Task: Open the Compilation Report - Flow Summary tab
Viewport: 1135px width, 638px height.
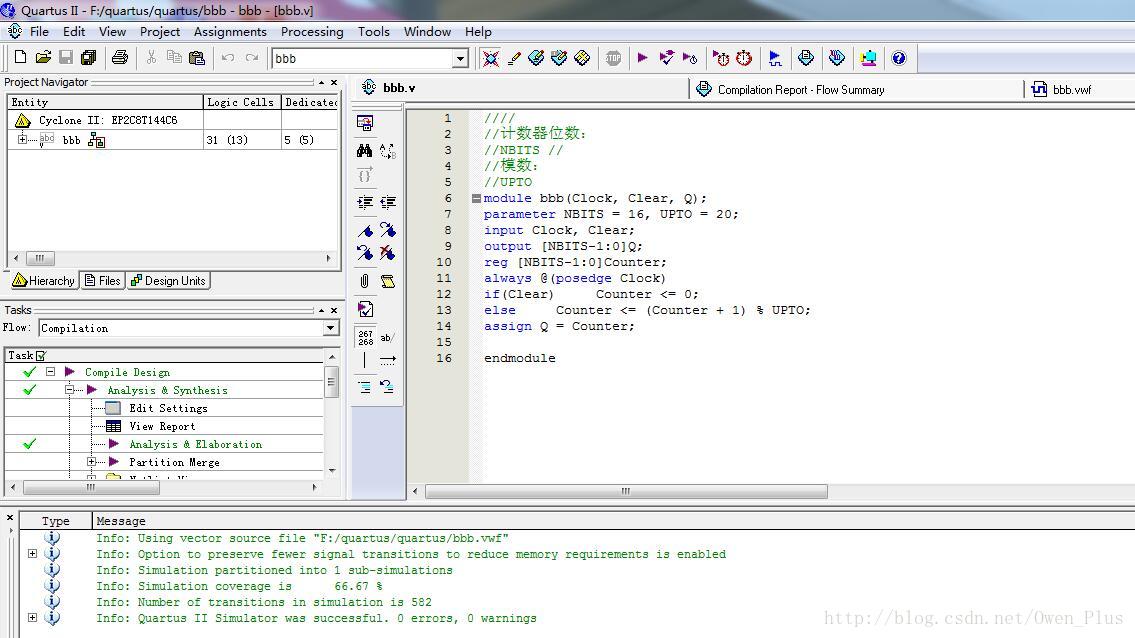Action: tap(800, 89)
